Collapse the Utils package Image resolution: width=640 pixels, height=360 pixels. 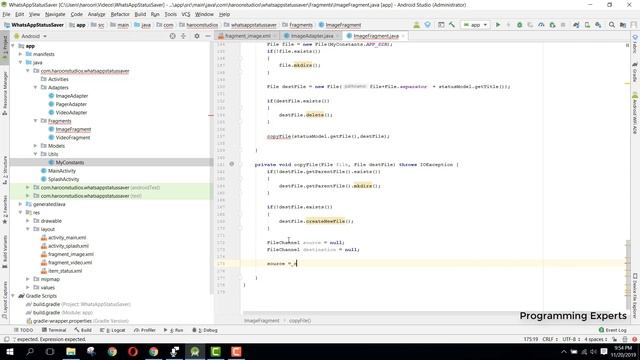coord(36,154)
